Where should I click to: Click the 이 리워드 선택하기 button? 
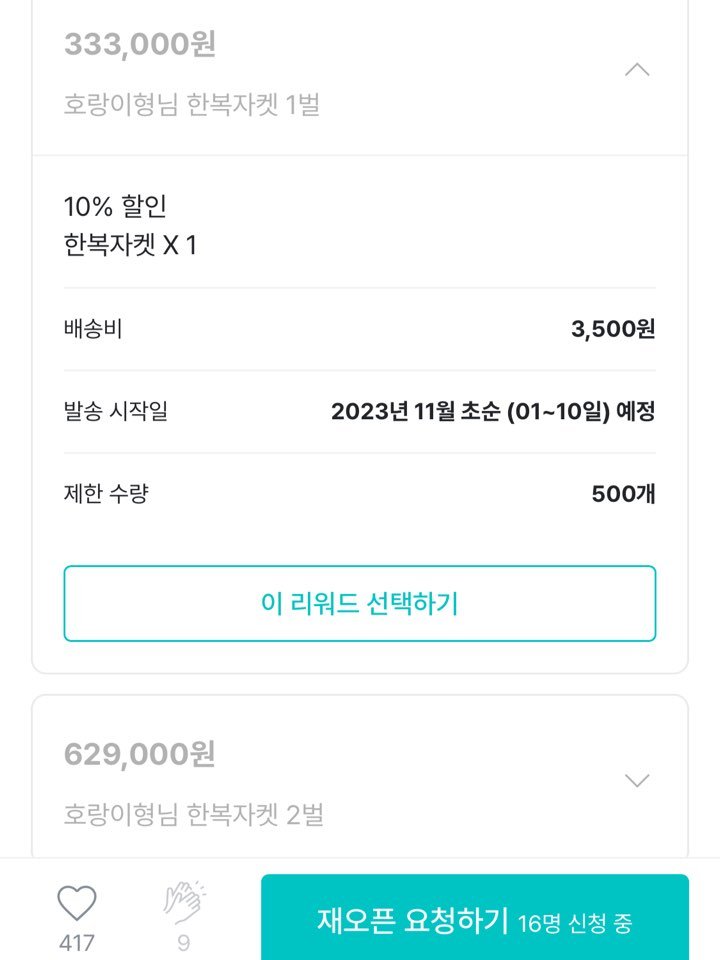360,604
